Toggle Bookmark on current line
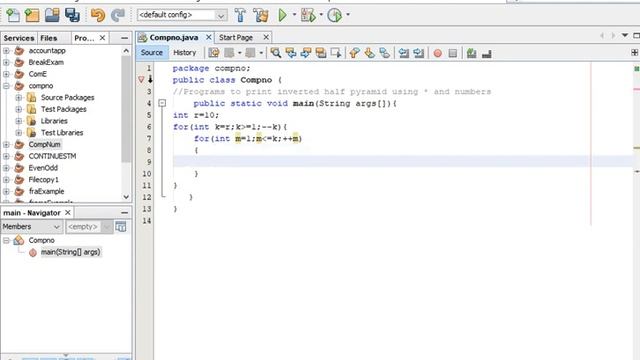This screenshot has height=360, width=640. pos(384,53)
